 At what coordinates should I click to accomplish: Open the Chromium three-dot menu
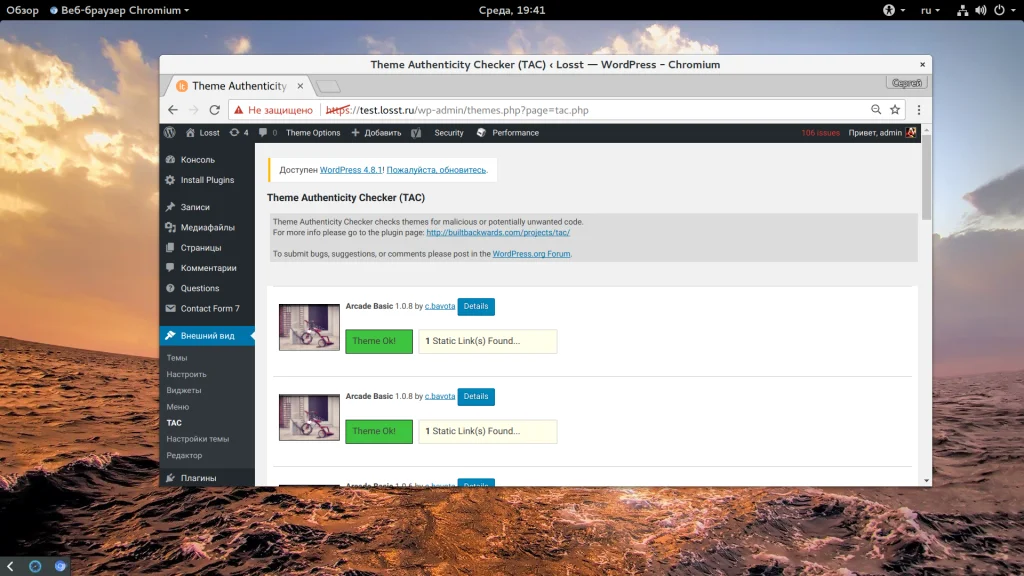919,110
